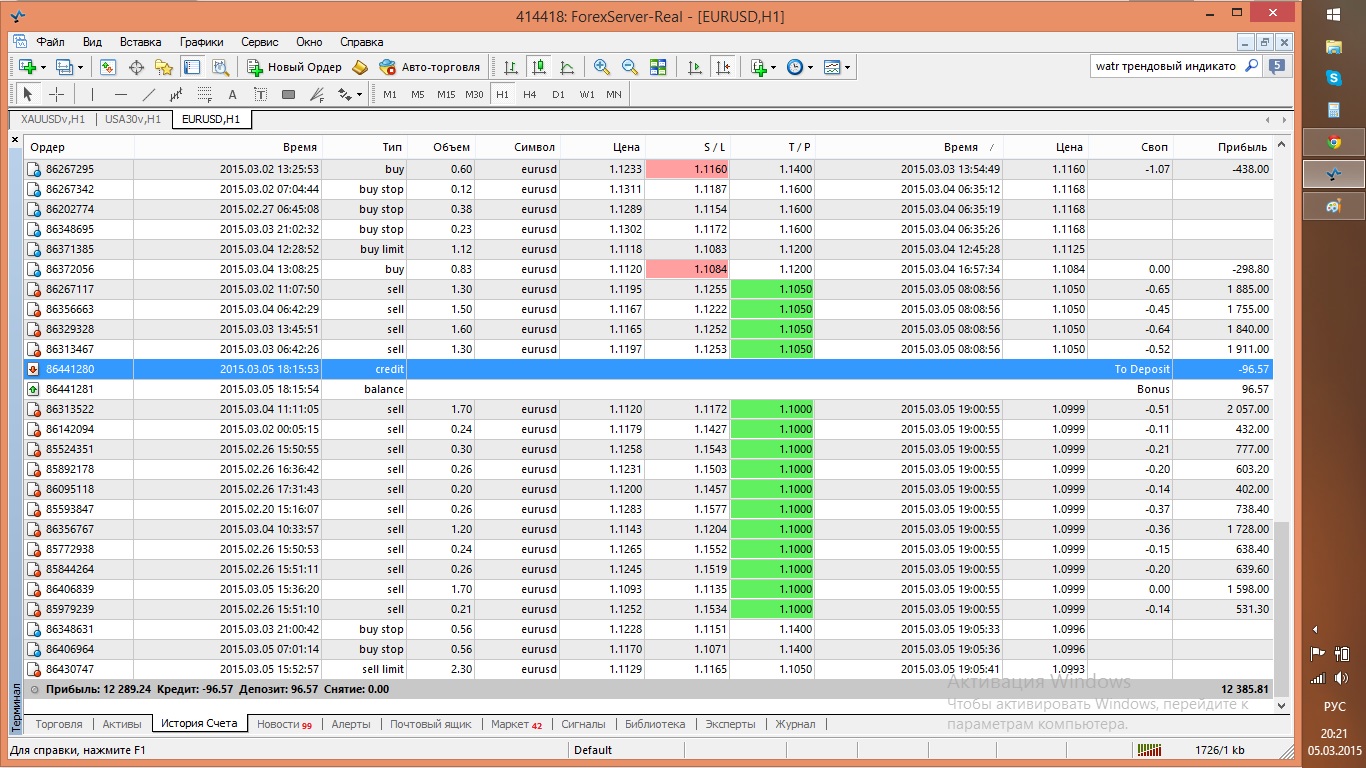Viewport: 1366px width, 768px height.
Task: Select the crosshair cursor tool
Action: coord(57,94)
